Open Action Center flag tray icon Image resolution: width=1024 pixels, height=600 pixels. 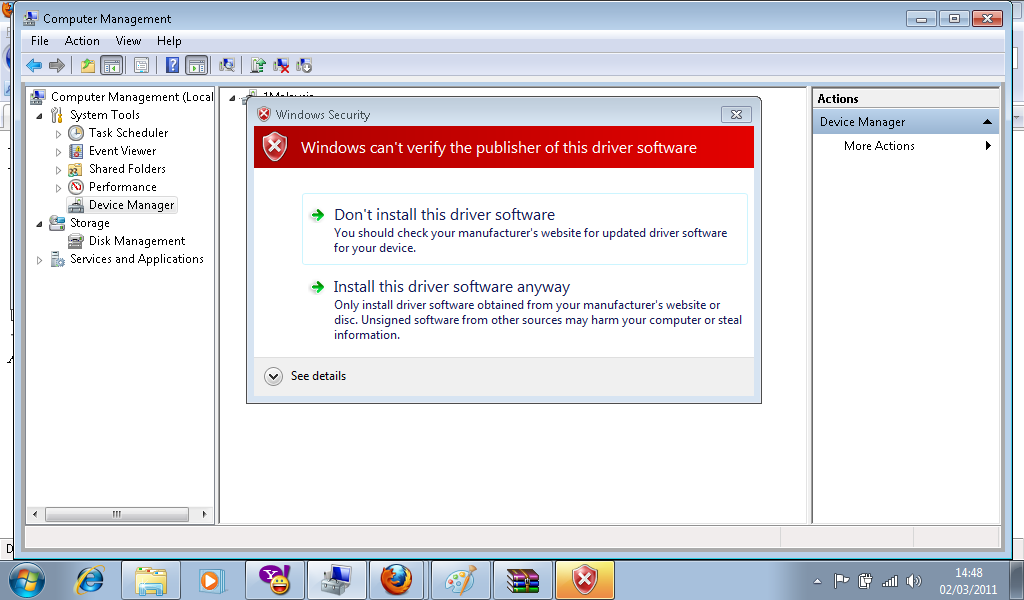[x=841, y=580]
